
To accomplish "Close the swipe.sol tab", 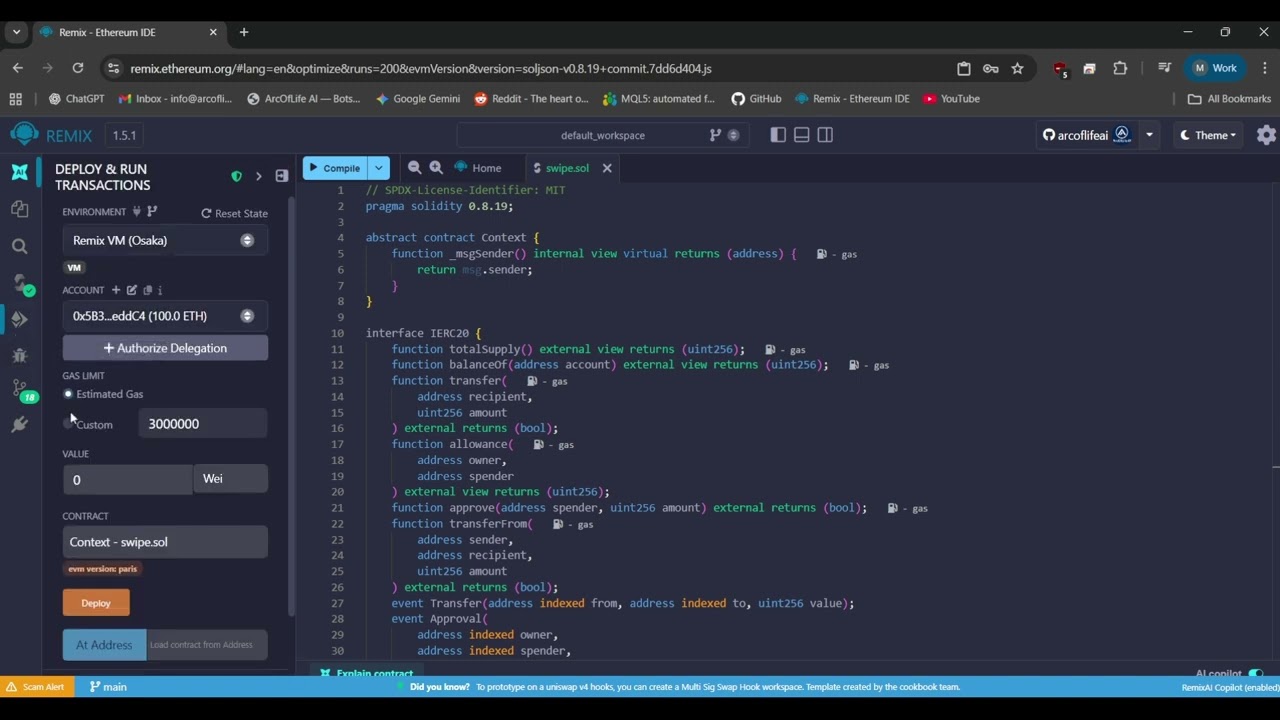I will [607, 168].
